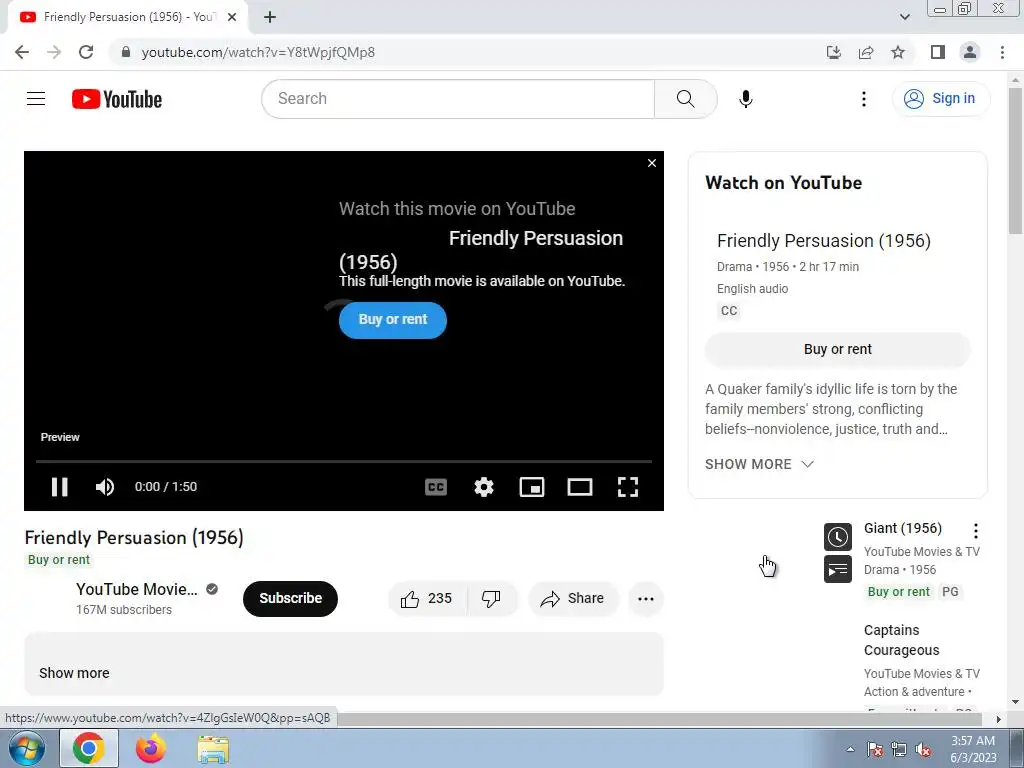Open taskbar clock showing 3:57 AM
Viewport: 1024px width, 768px height.
pyautogui.click(x=973, y=749)
